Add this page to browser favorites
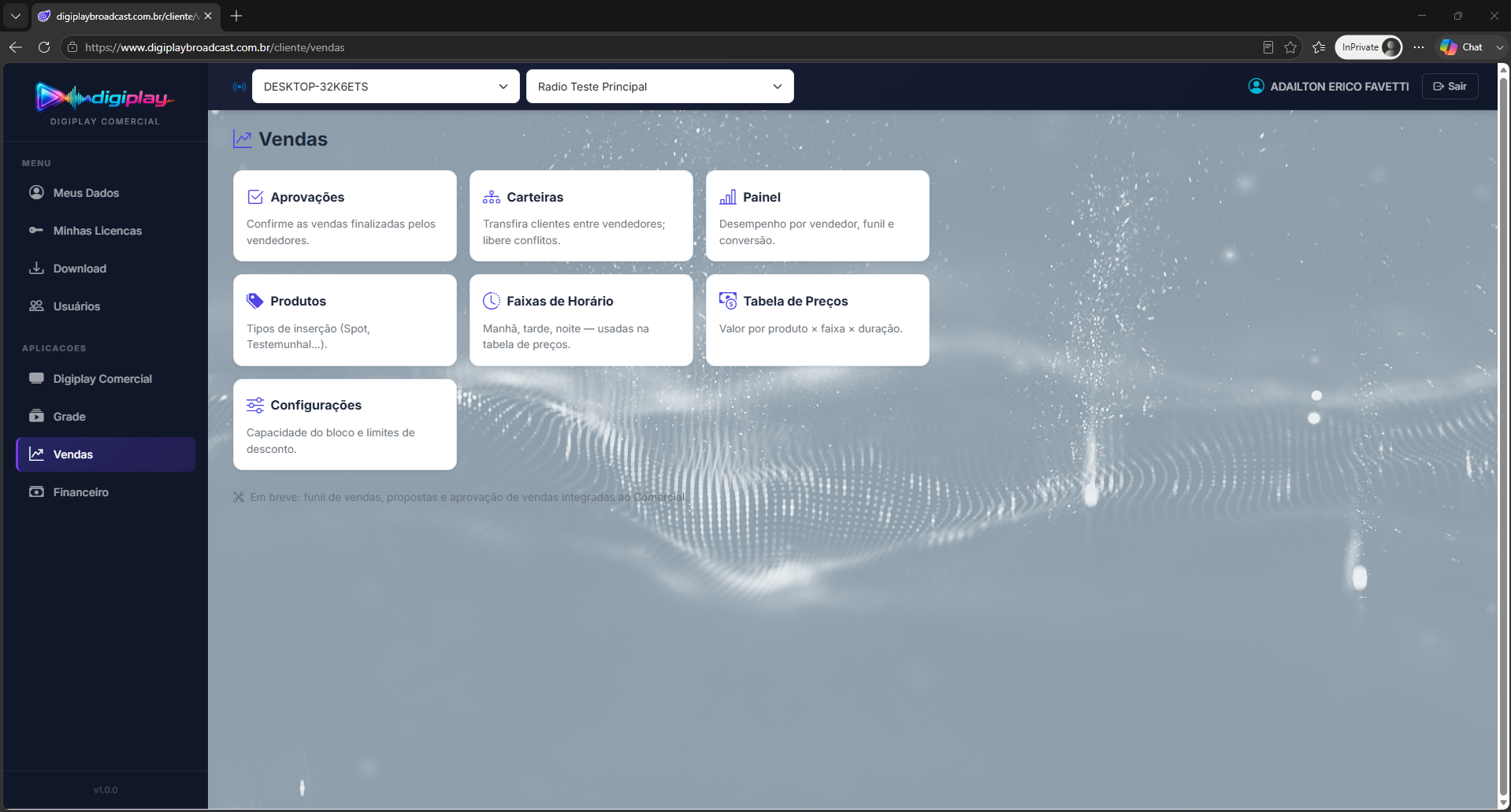1511x812 pixels. tap(1290, 47)
